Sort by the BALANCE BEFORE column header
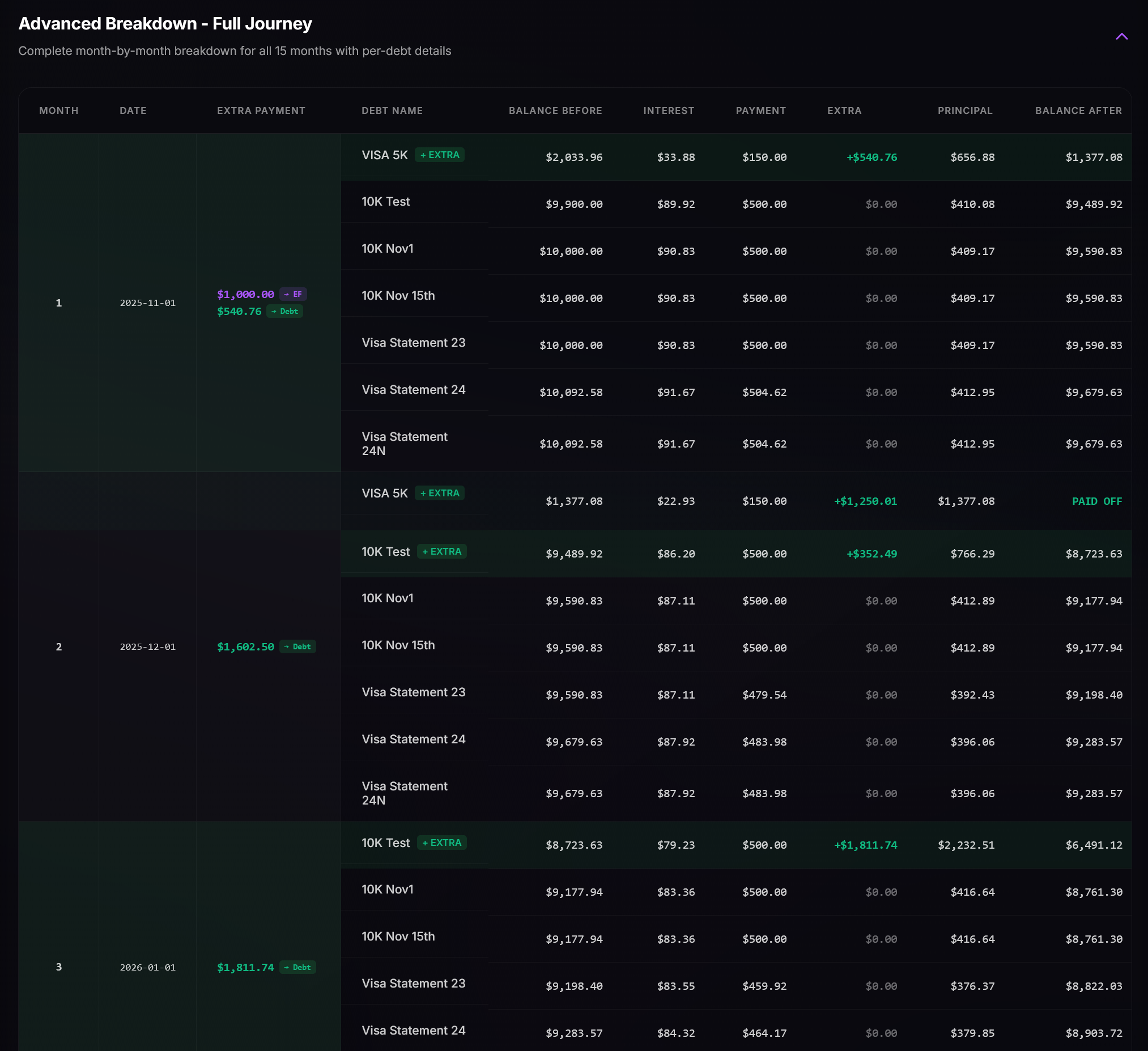The height and width of the screenshot is (1051, 1148). [555, 110]
